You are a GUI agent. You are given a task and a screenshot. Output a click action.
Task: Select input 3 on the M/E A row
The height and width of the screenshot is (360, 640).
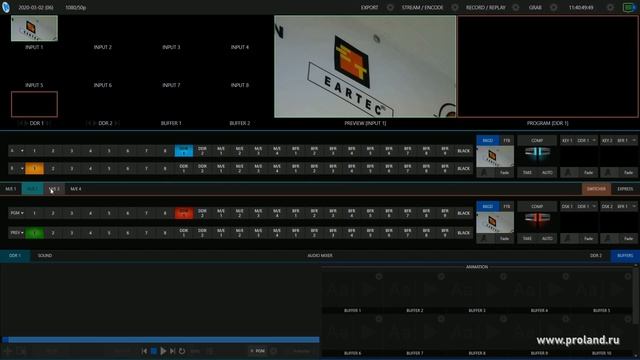[x=72, y=151]
